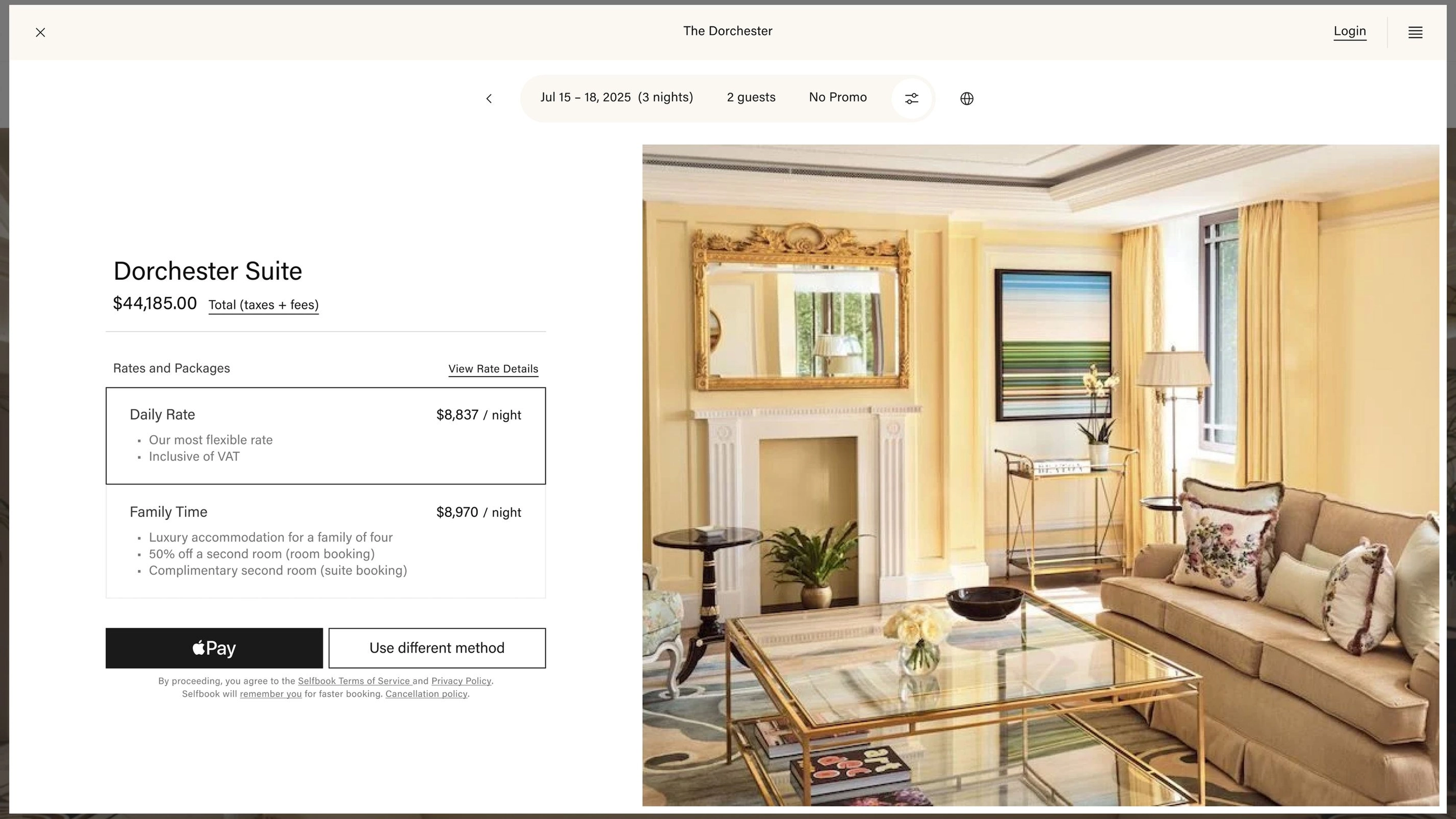Read the Cancellation policy
Screen dimensions: 1456x819
pyautogui.click(x=426, y=694)
